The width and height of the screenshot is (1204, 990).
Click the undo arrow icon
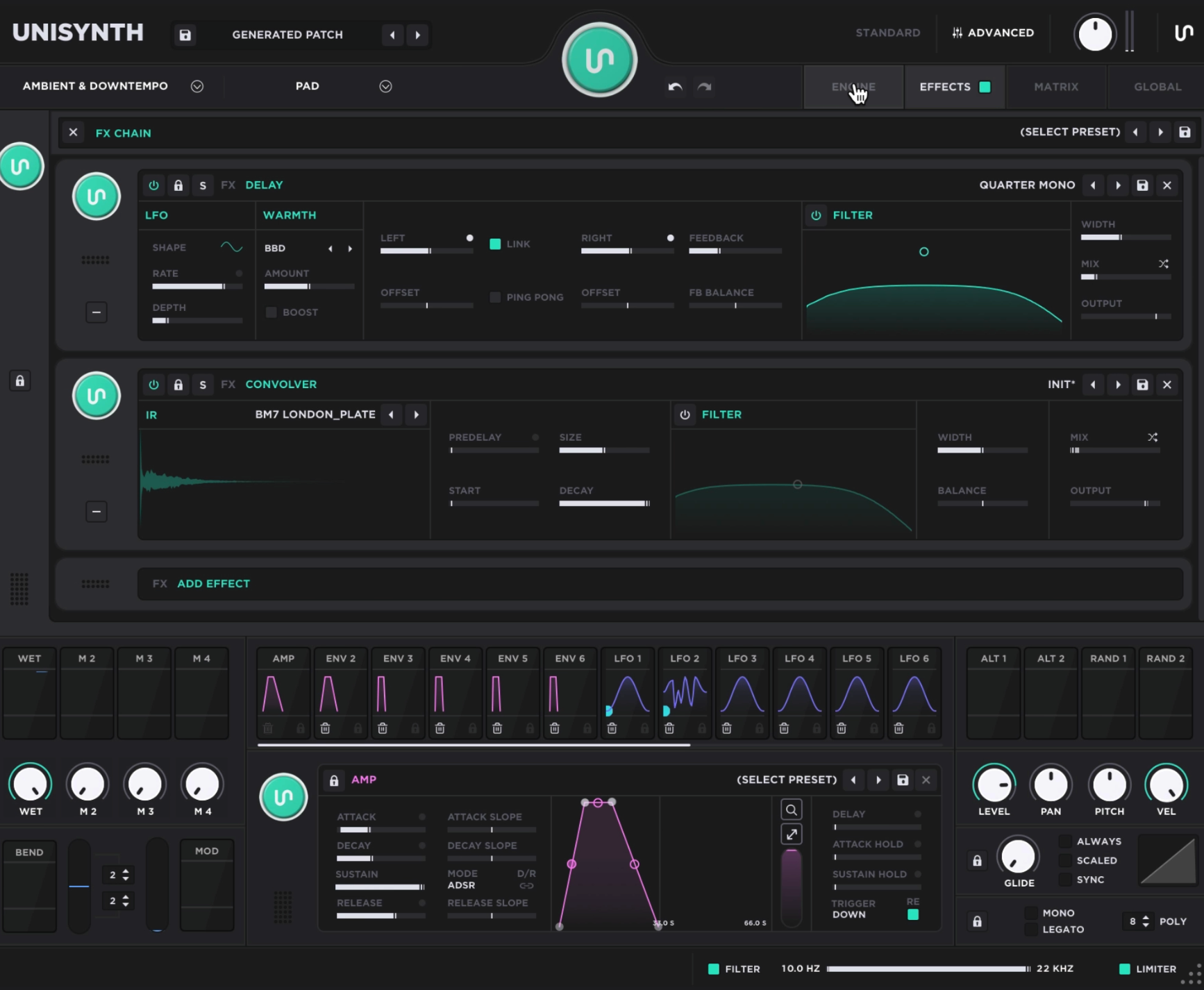(x=675, y=87)
